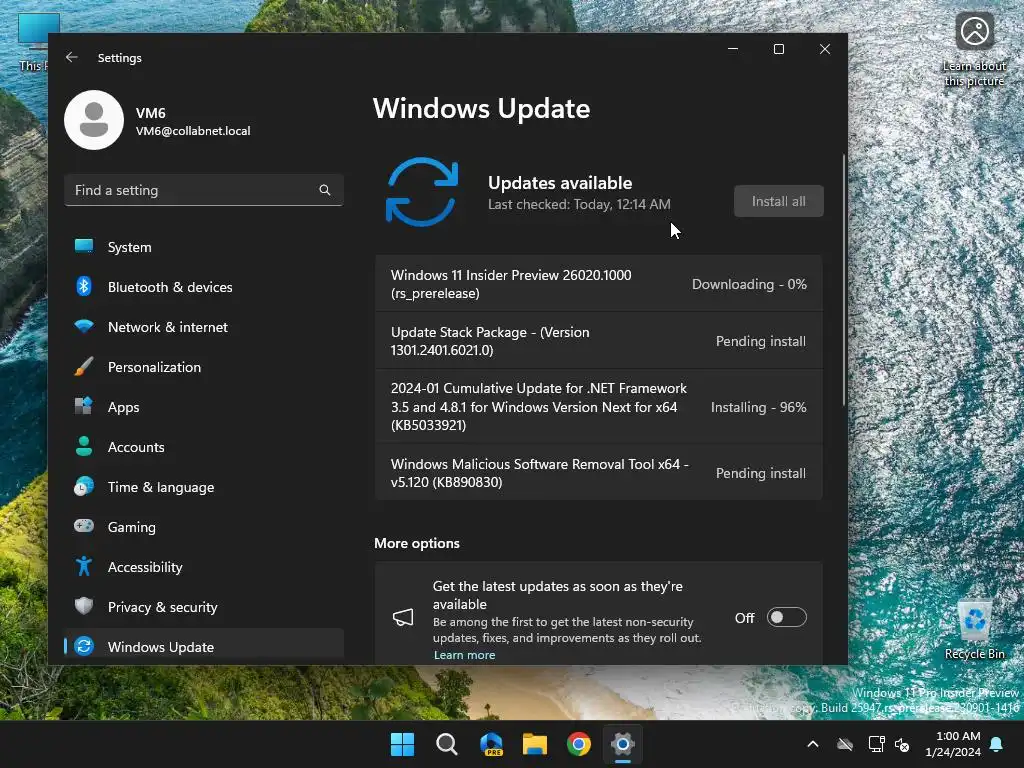
Task: Click the Windows Update sync icon in sidebar
Action: [x=84, y=646]
